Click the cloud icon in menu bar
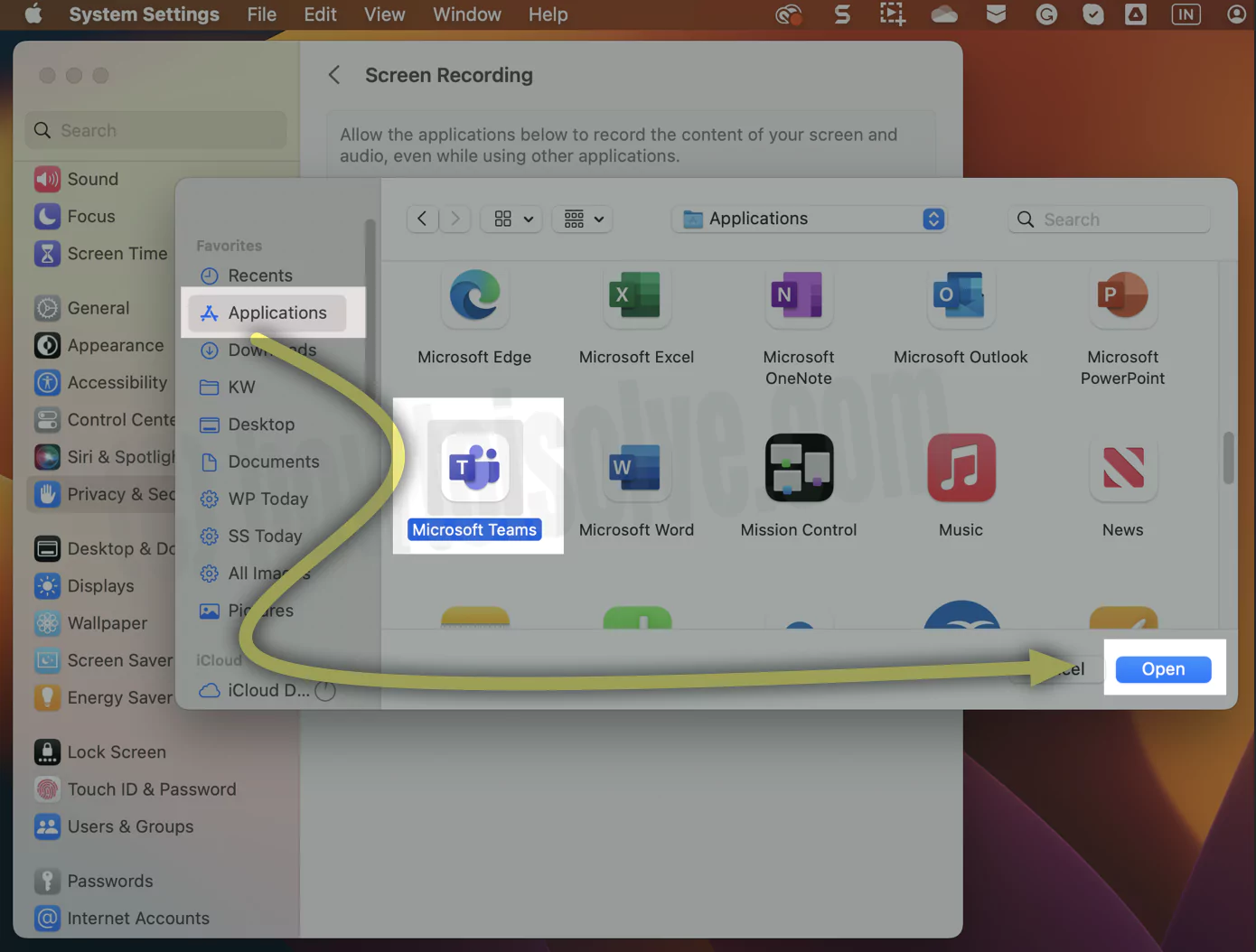Viewport: 1256px width, 952px height. coord(944,14)
